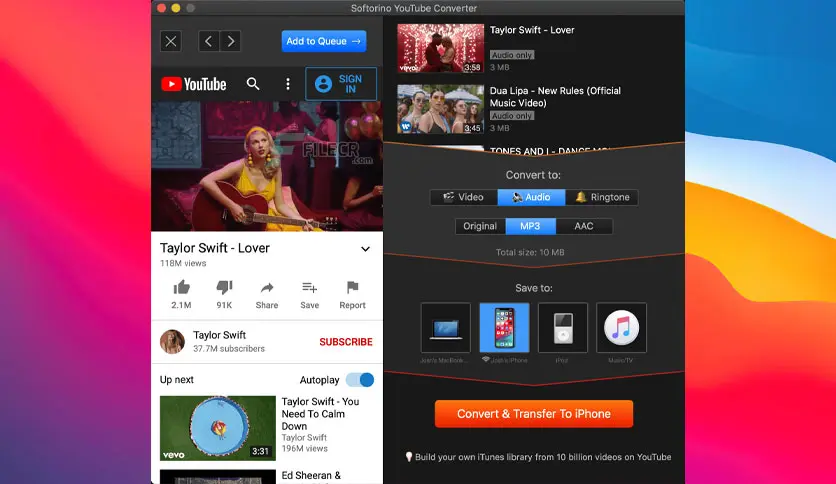
Task: Toggle the Autoplay switch
Action: pyautogui.click(x=360, y=380)
